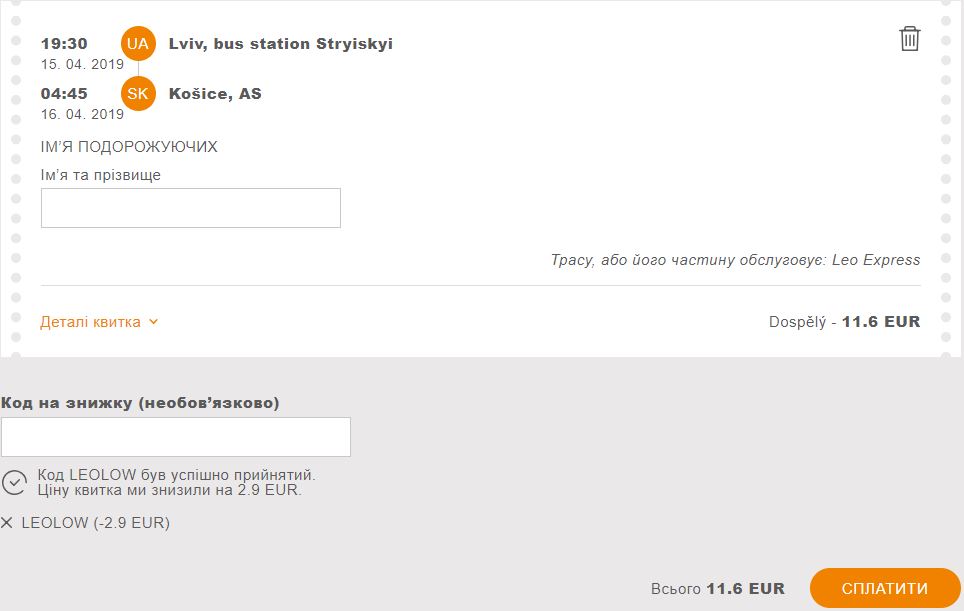964x611 pixels.
Task: Click the Код LEOLOW був успішно прийнятий message
Action: [176, 483]
